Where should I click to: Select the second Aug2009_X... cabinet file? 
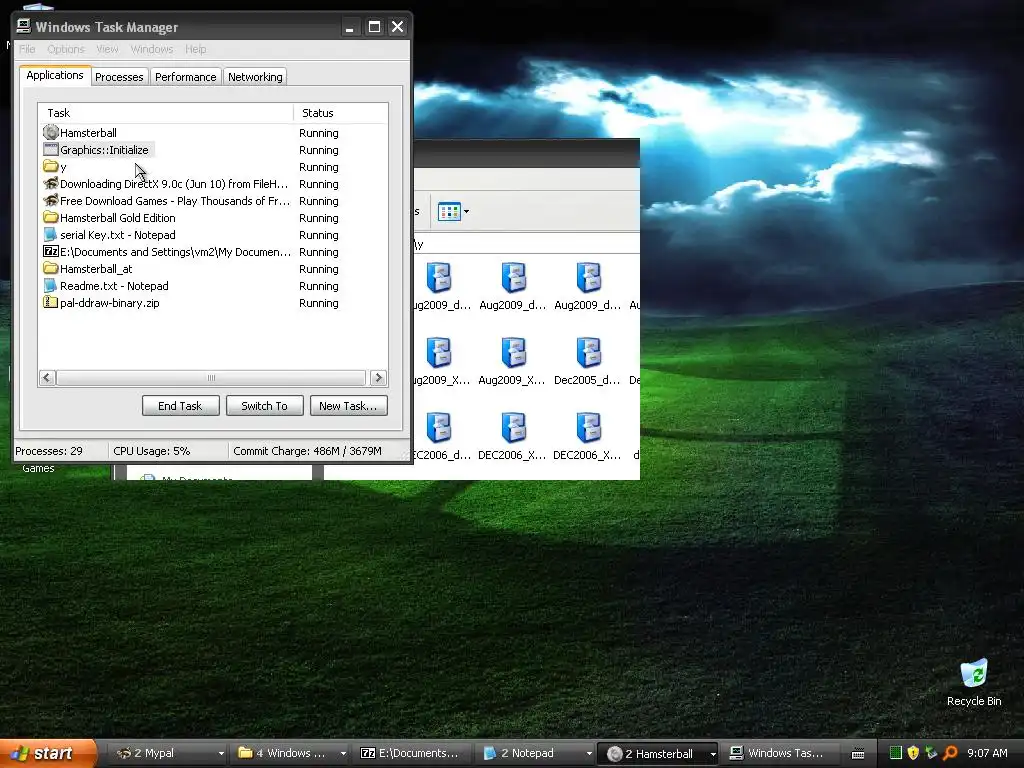(513, 361)
